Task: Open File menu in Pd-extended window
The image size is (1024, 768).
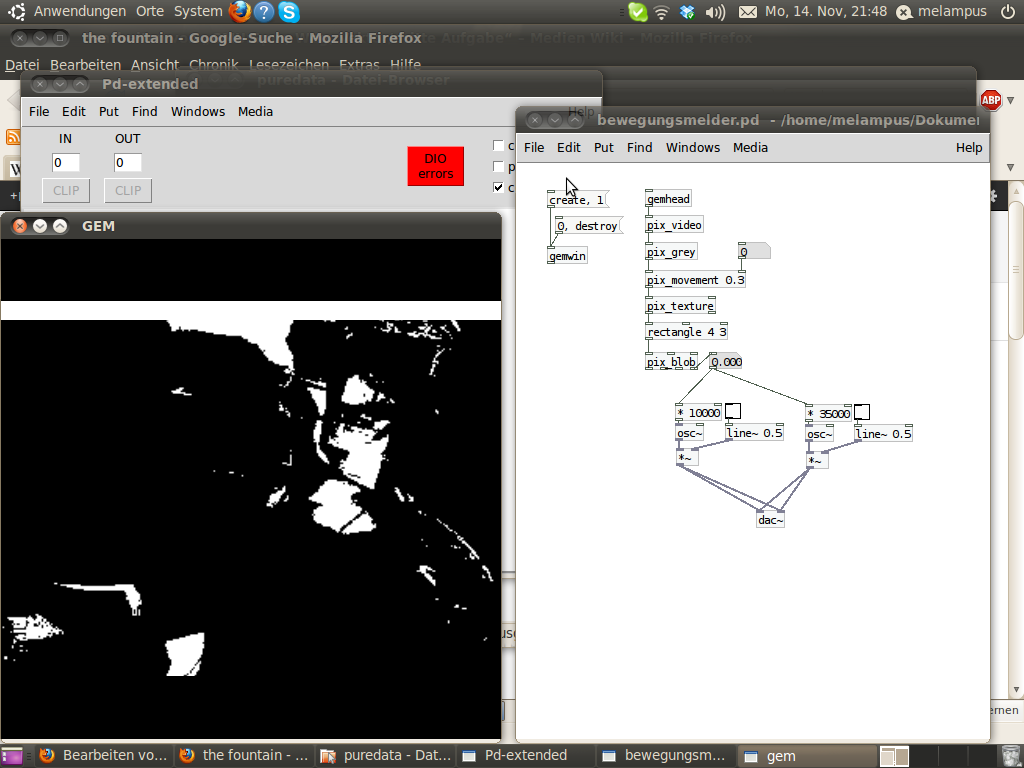Action: [x=39, y=112]
